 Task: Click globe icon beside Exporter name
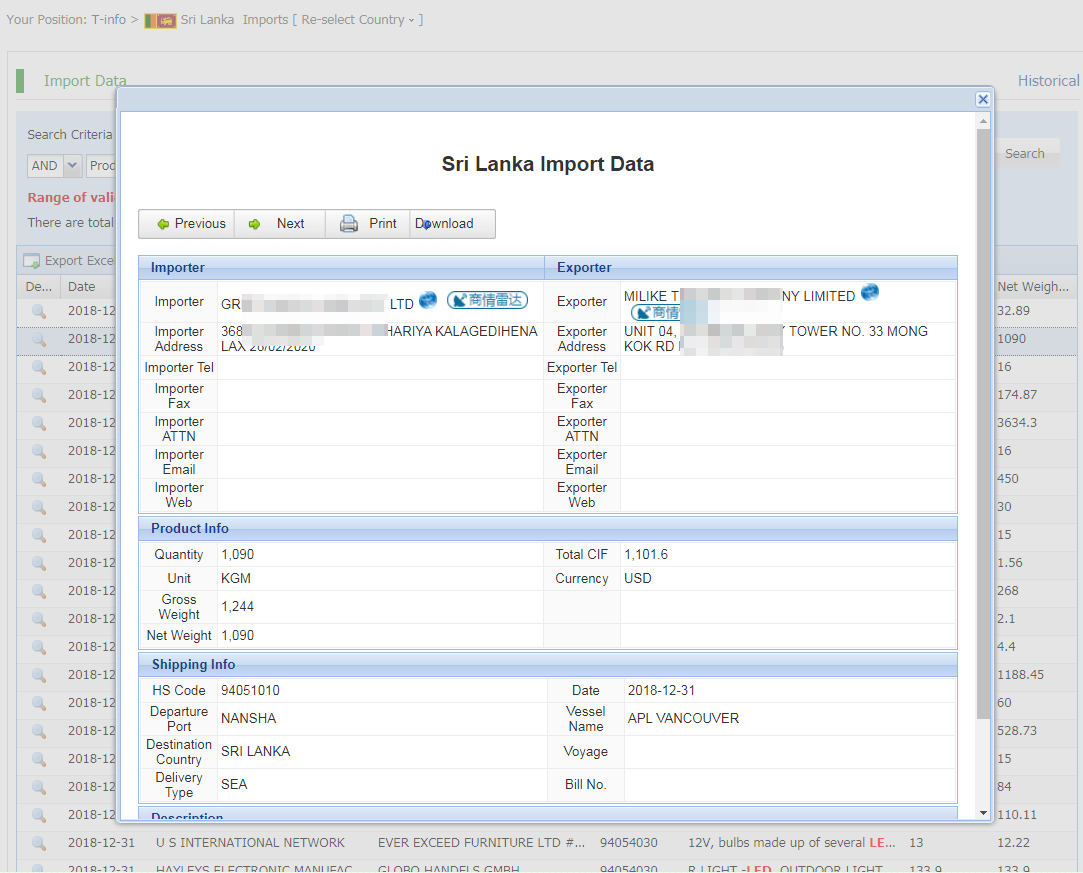coord(870,292)
